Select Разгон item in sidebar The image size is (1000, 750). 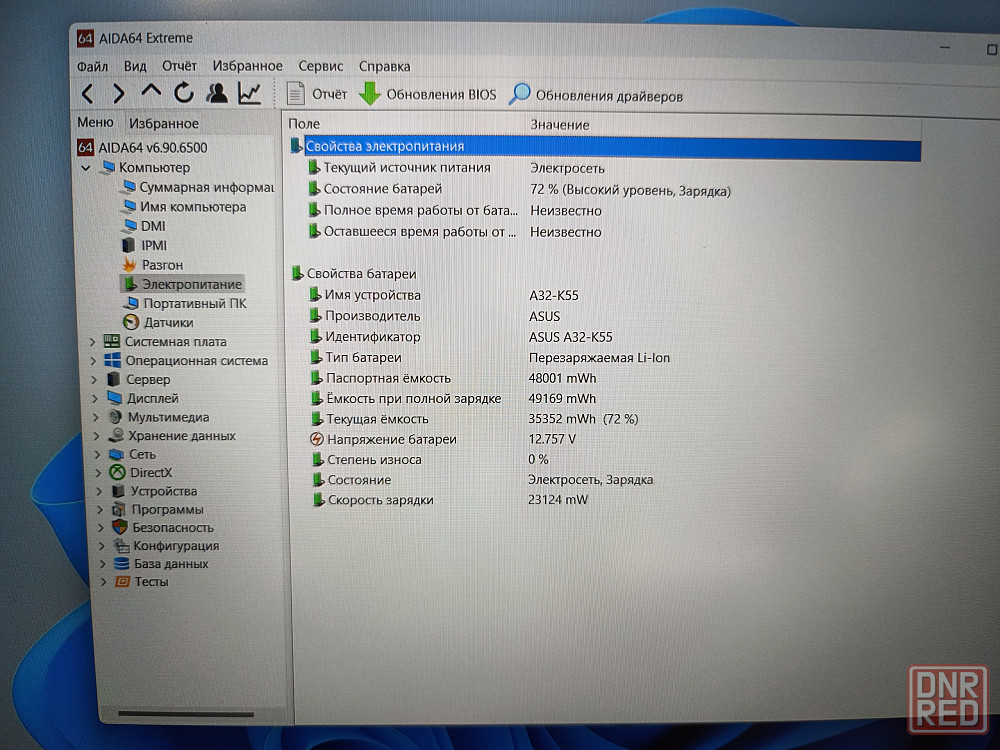click(x=162, y=265)
